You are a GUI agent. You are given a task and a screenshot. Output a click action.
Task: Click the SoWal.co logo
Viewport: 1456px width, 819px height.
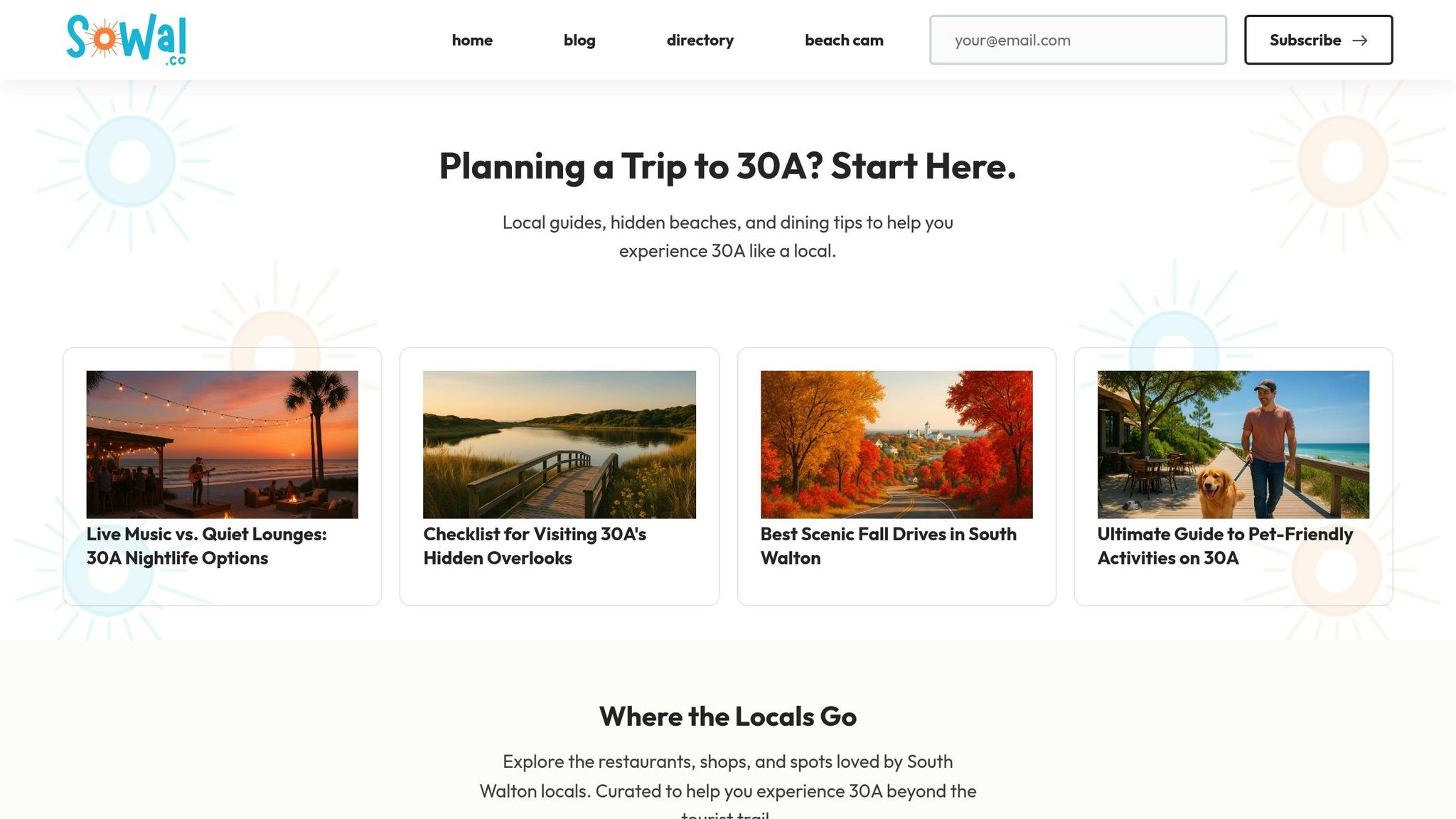pyautogui.click(x=126, y=40)
